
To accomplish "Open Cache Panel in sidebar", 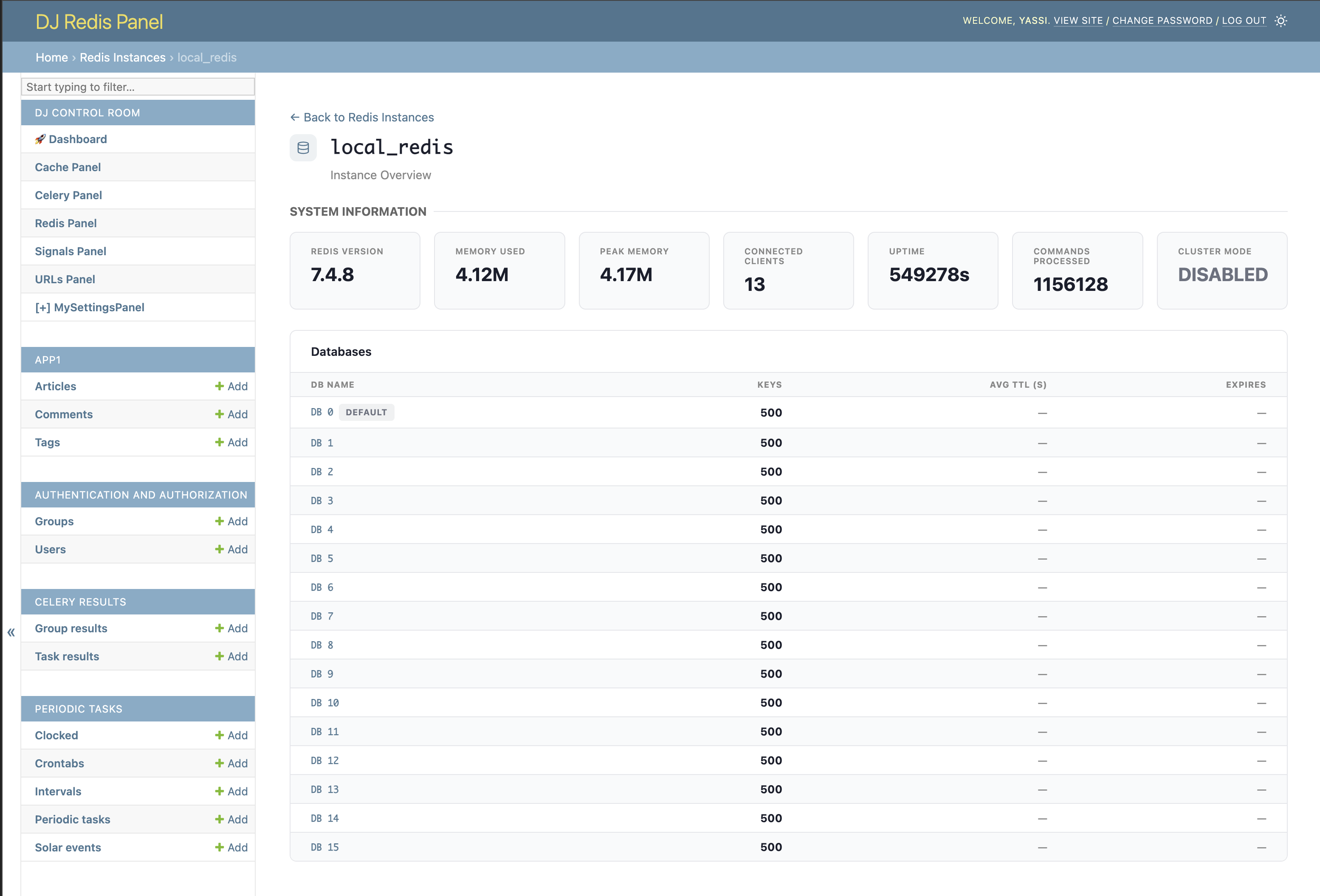I will [x=68, y=167].
